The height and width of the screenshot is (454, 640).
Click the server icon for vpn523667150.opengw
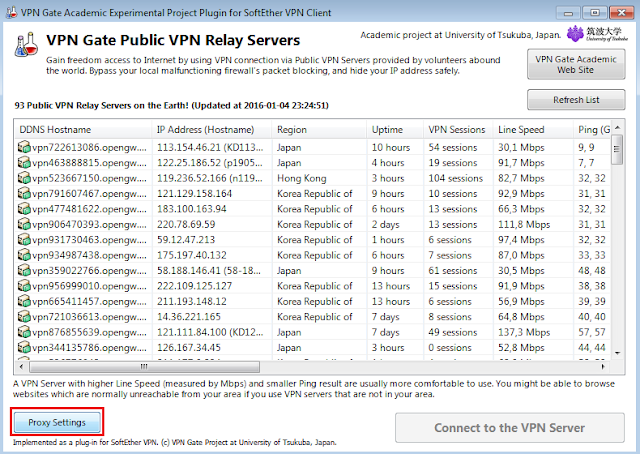point(24,178)
